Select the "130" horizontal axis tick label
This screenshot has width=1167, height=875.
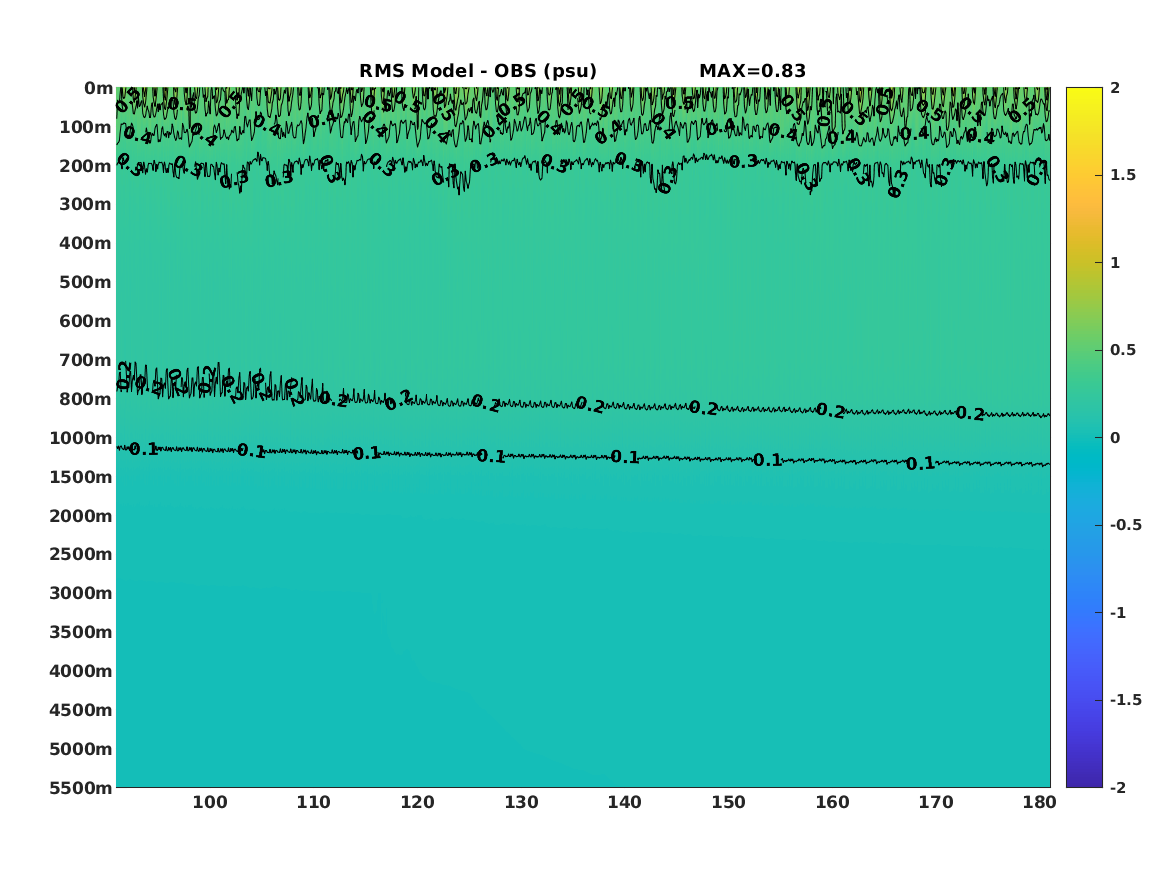click(x=521, y=803)
